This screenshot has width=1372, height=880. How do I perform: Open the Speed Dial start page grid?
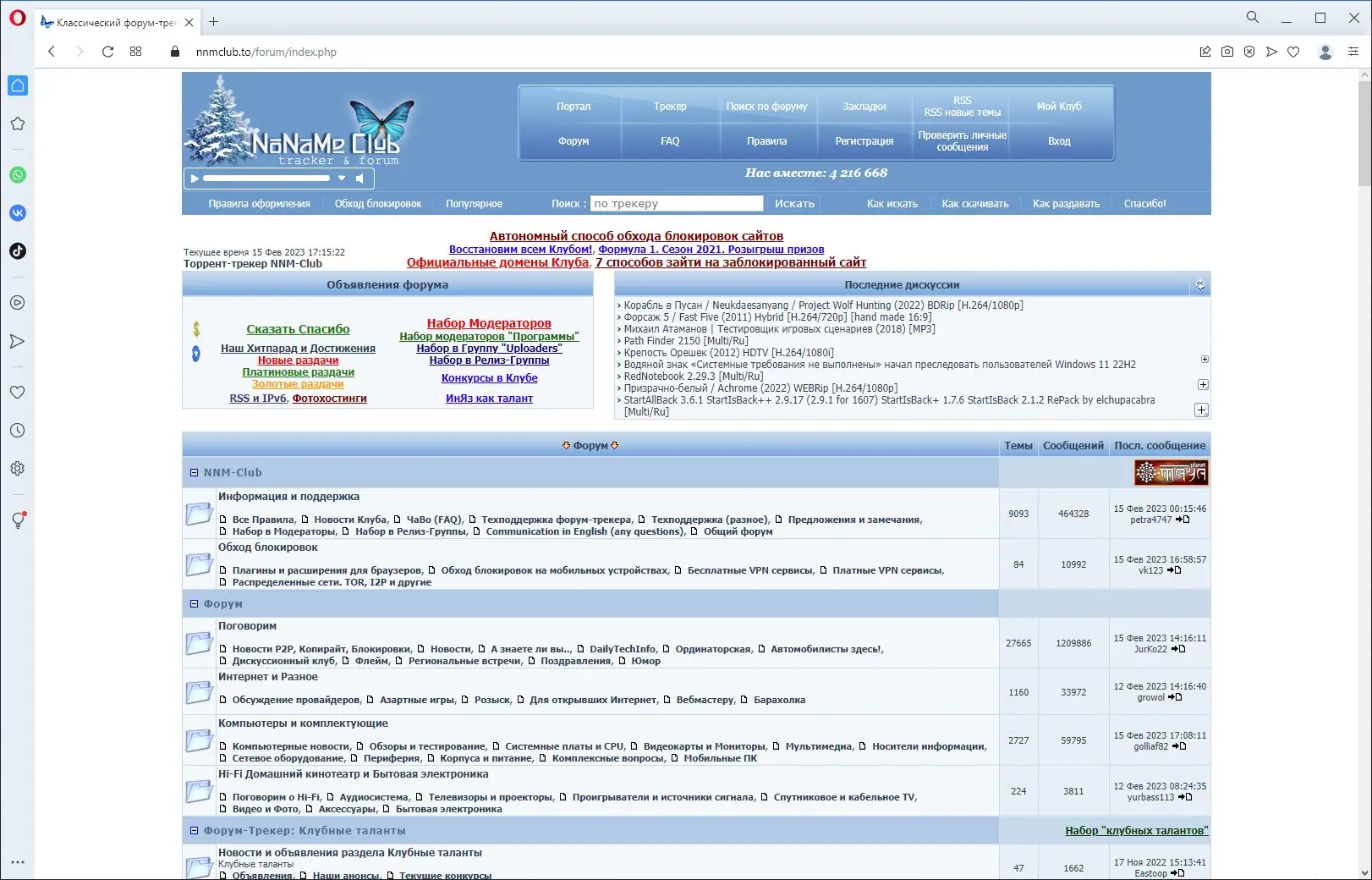coord(135,52)
